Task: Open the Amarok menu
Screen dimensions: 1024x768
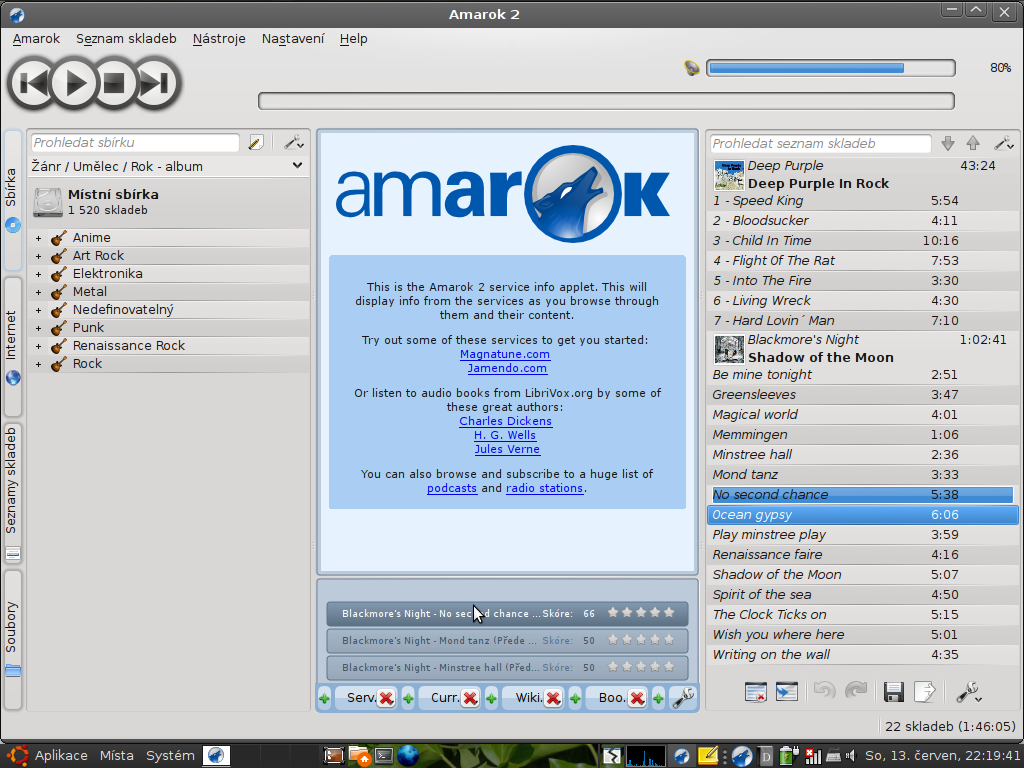Action: tap(36, 39)
